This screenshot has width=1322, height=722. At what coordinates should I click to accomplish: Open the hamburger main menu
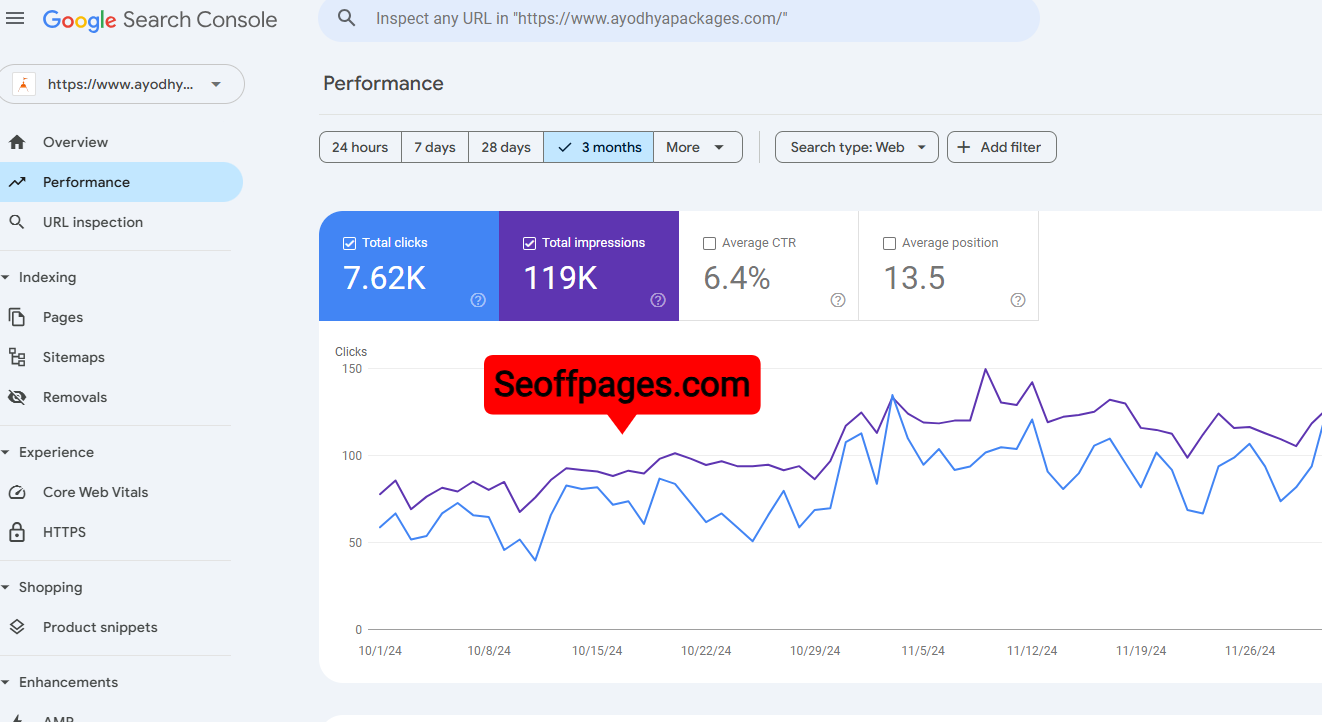point(15,19)
